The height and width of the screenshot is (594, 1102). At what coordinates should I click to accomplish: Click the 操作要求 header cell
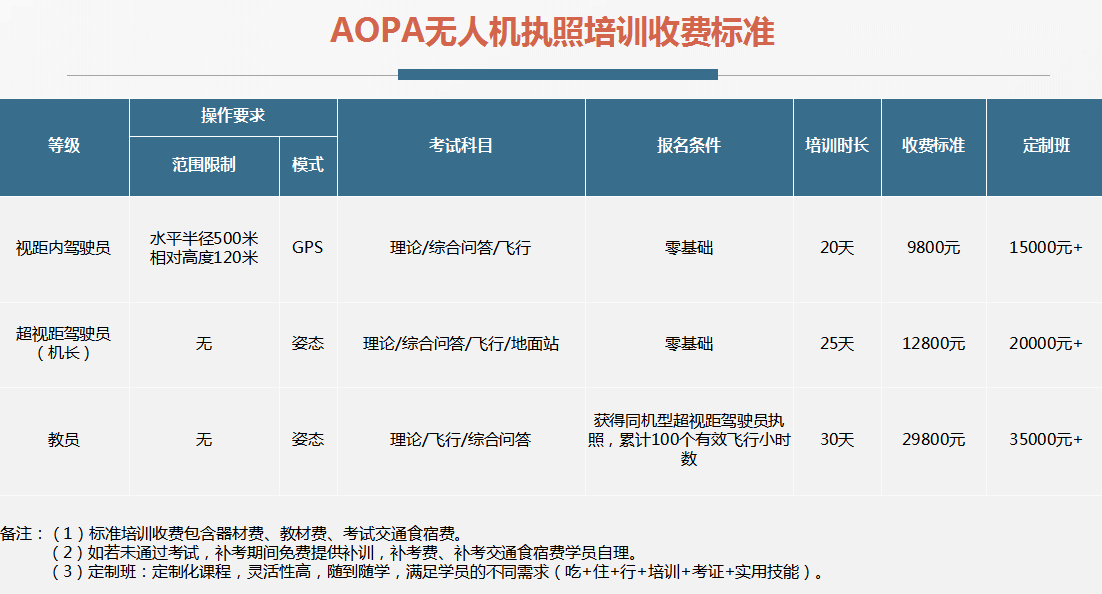(x=233, y=116)
